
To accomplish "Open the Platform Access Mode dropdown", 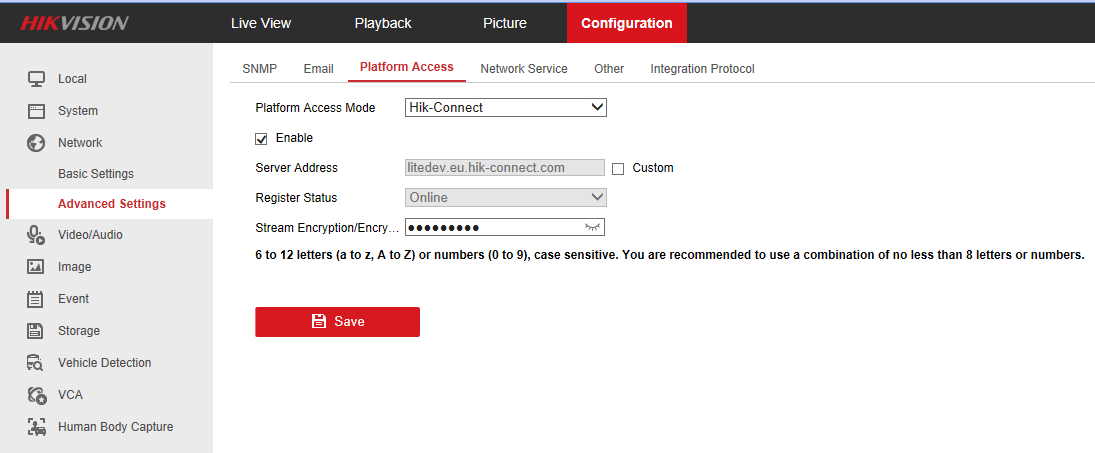I will tap(506, 107).
